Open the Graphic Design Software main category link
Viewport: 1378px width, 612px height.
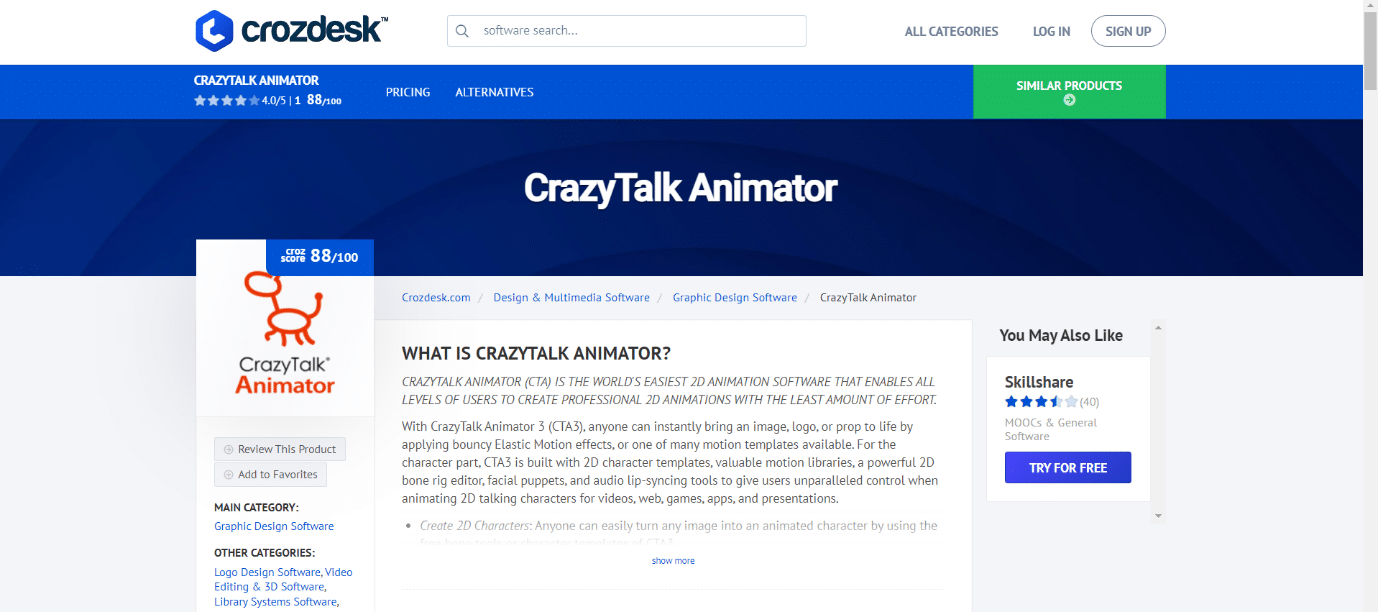[x=274, y=526]
